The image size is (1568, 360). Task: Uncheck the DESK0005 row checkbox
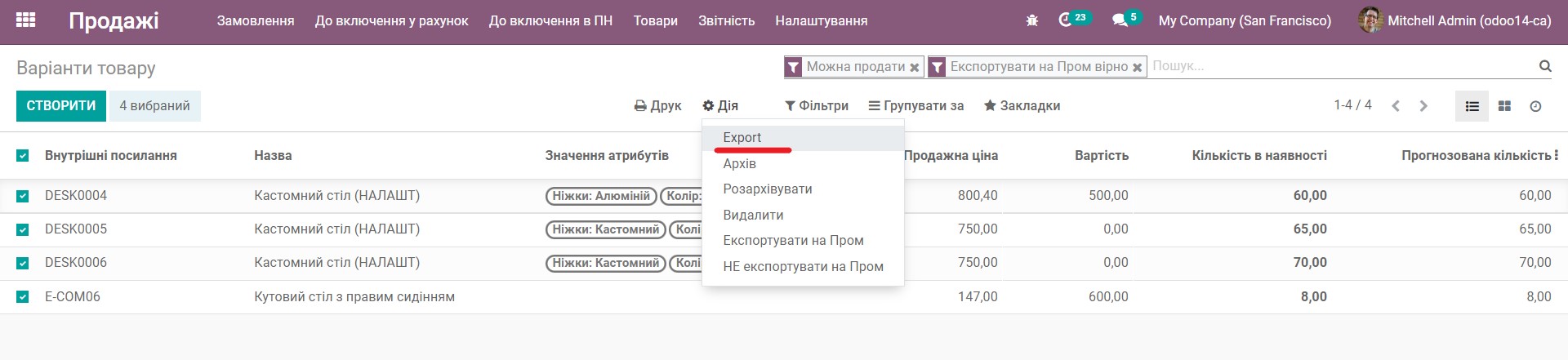[23, 229]
